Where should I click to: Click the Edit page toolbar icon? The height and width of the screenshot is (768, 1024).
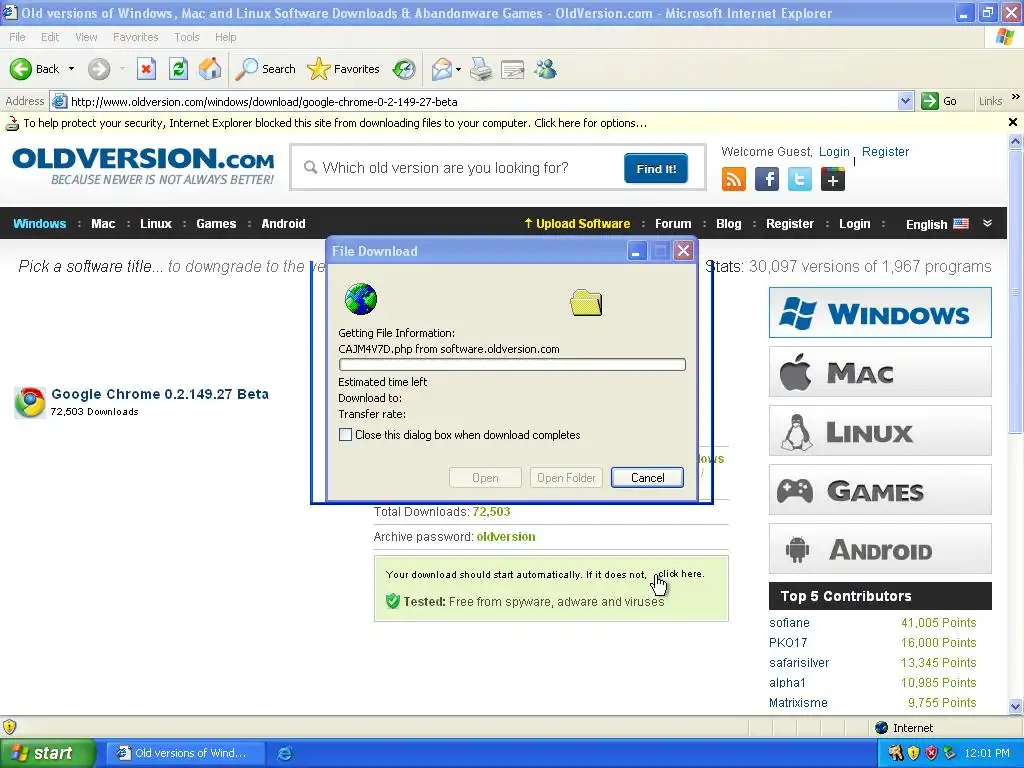click(513, 69)
